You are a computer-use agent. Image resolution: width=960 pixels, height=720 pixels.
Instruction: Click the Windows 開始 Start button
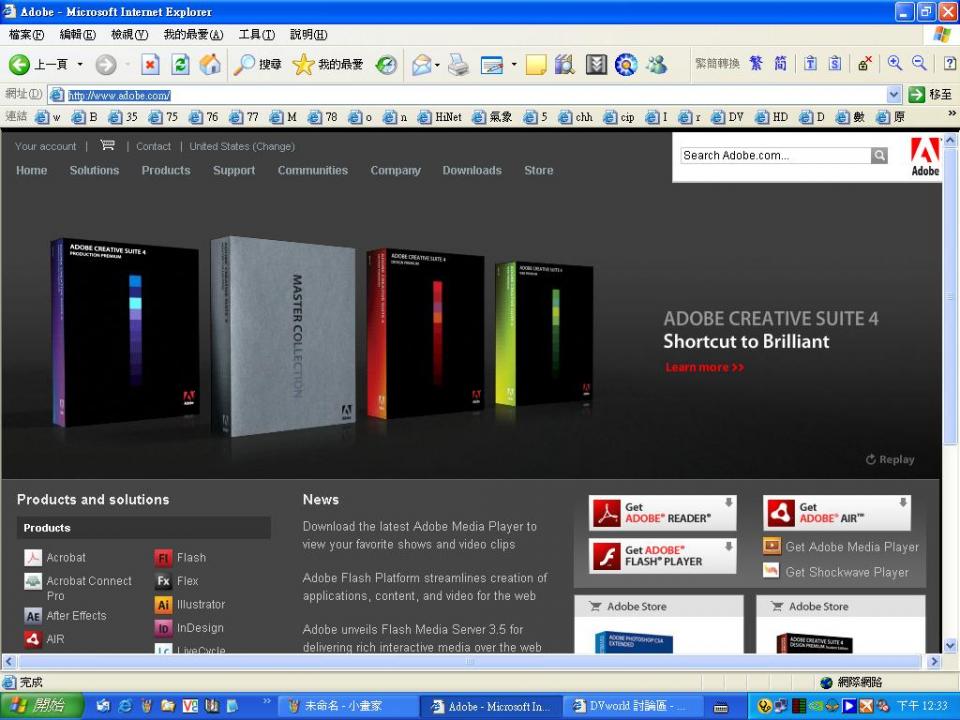[38, 706]
